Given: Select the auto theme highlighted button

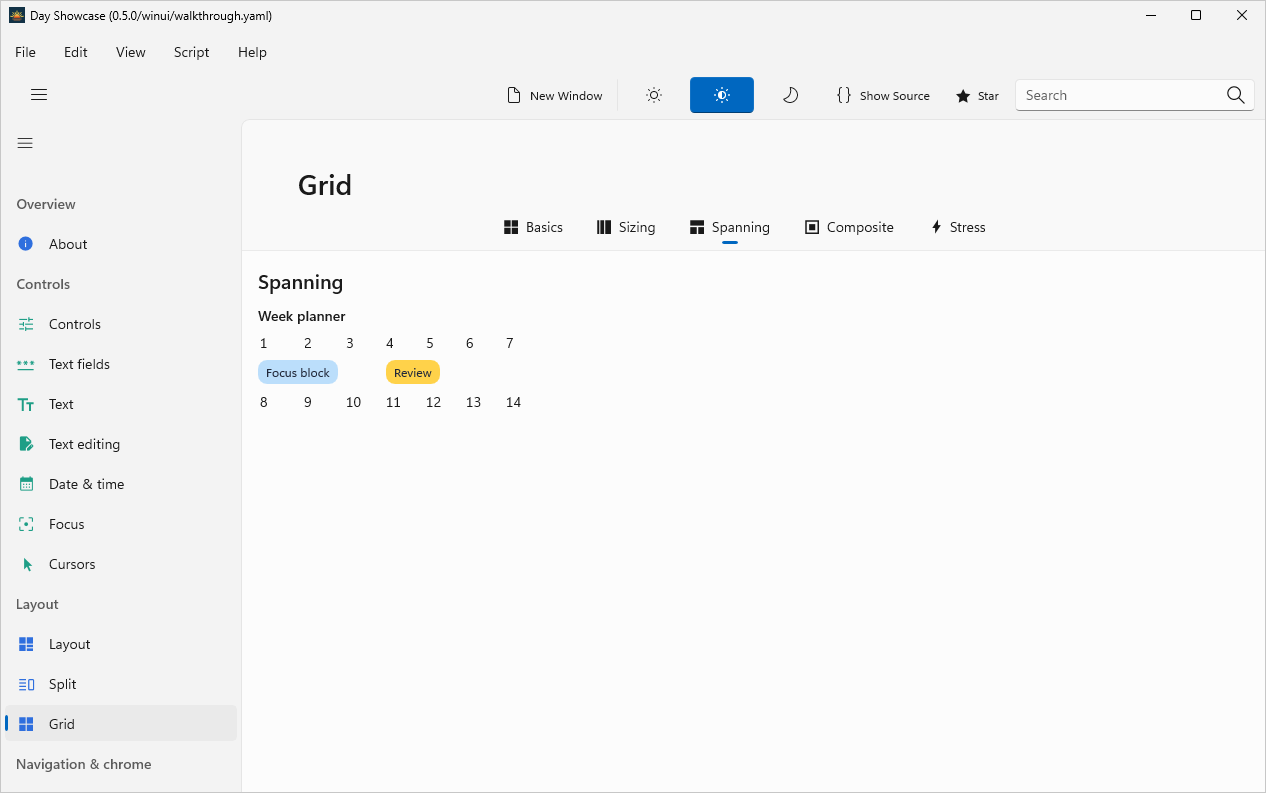Looking at the screenshot, I should click(x=722, y=95).
